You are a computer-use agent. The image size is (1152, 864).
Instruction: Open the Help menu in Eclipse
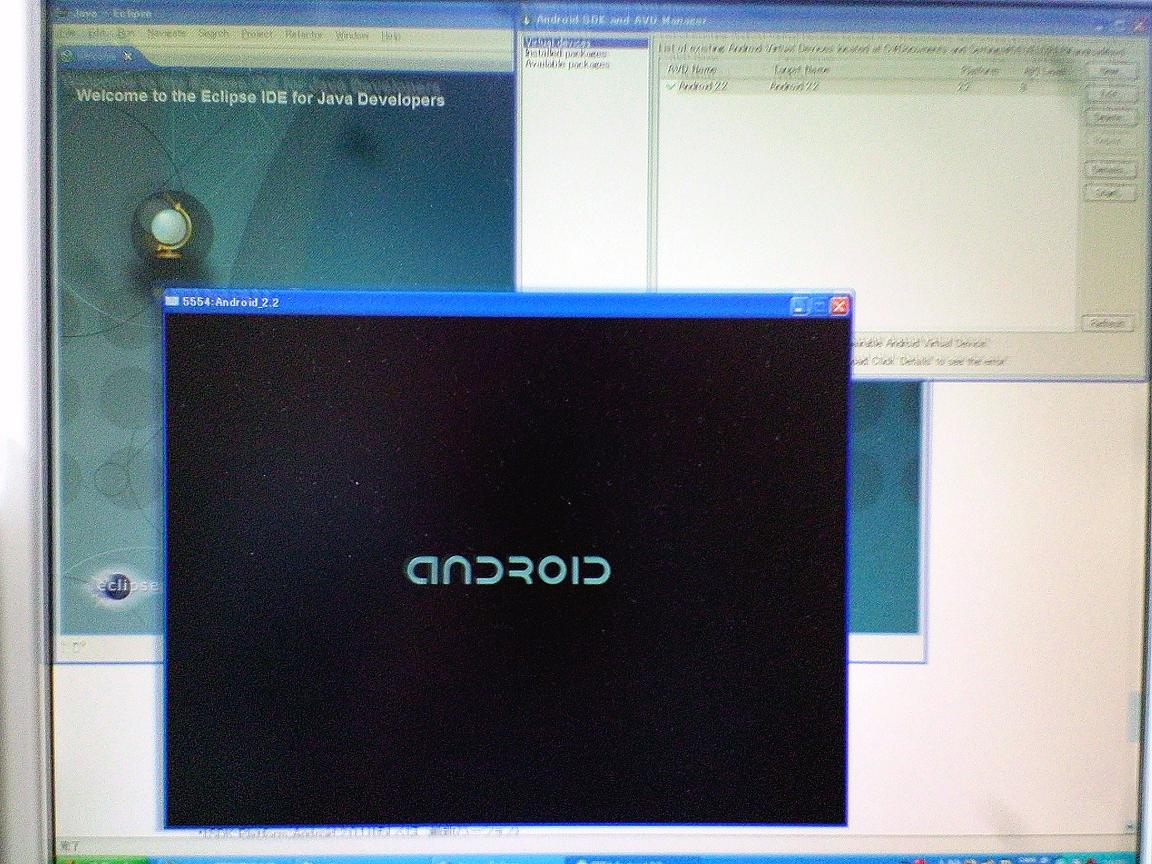point(391,35)
